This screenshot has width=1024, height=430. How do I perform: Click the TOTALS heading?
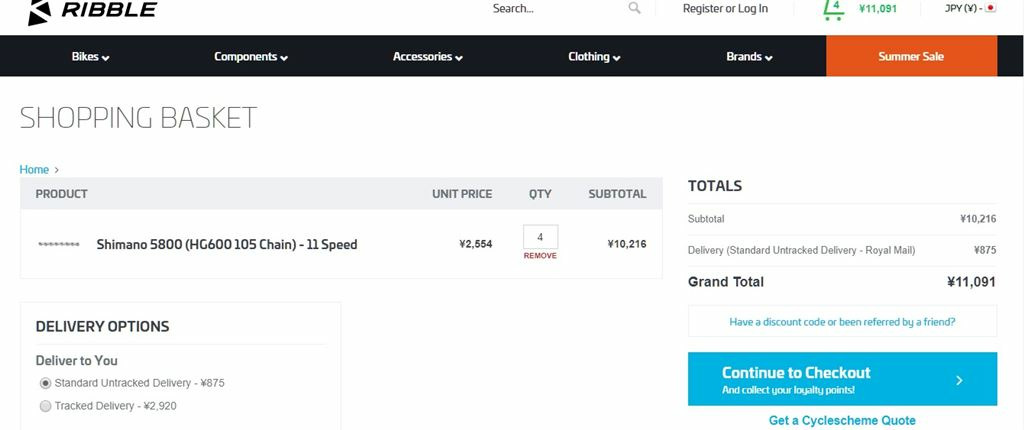[x=714, y=186]
